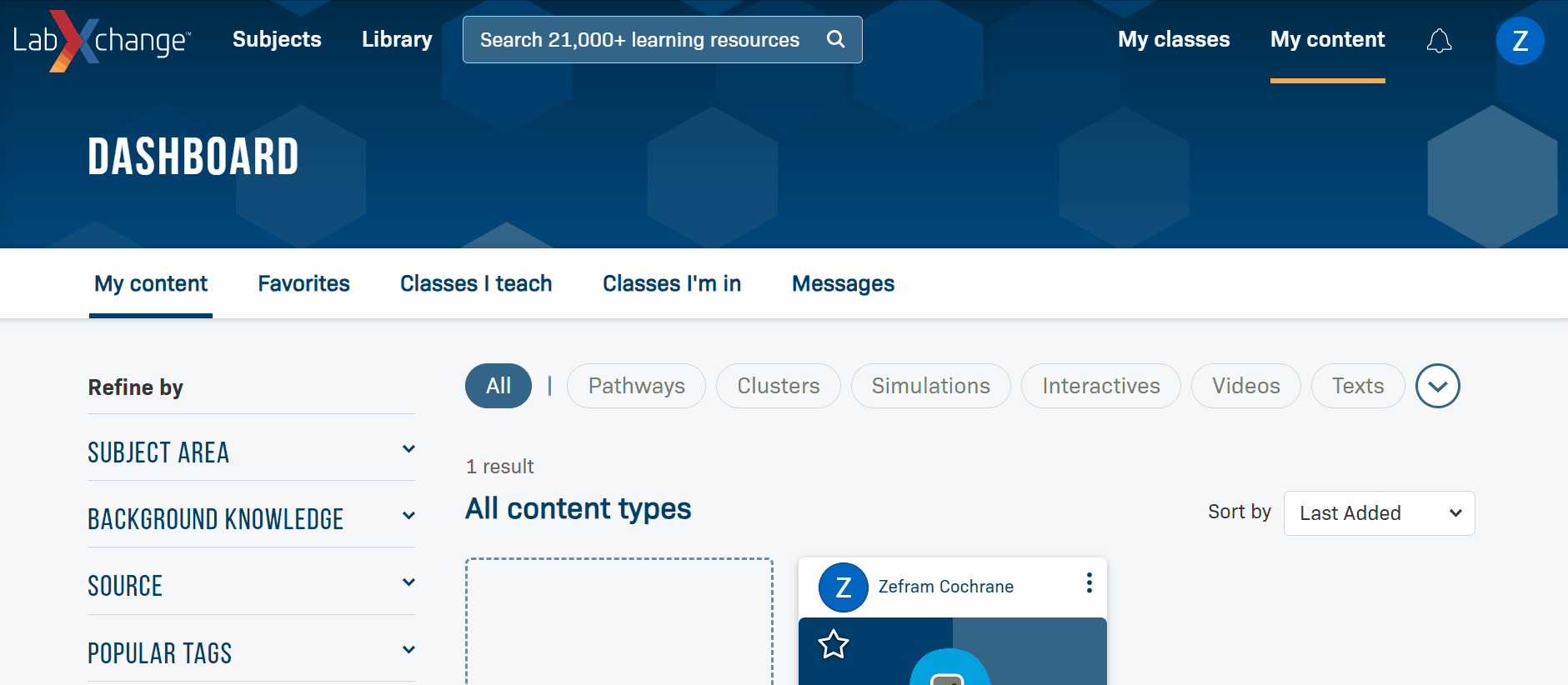This screenshot has width=1568, height=685.
Task: Go to My content in top navigation
Action: [1327, 39]
